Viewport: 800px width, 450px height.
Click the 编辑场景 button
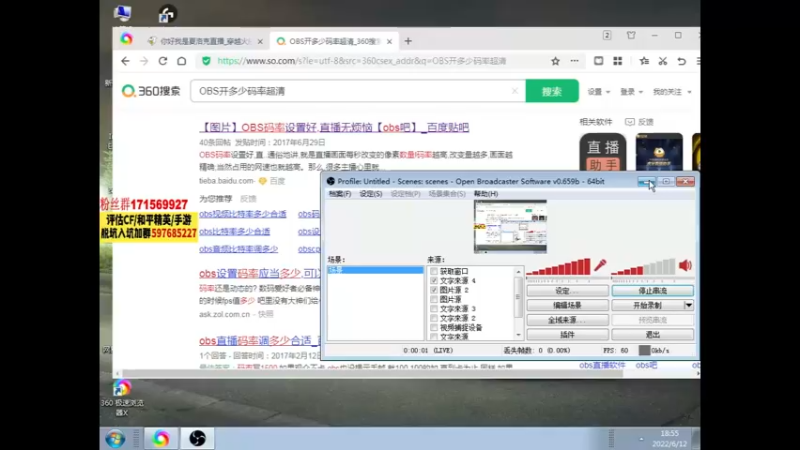[x=567, y=305]
